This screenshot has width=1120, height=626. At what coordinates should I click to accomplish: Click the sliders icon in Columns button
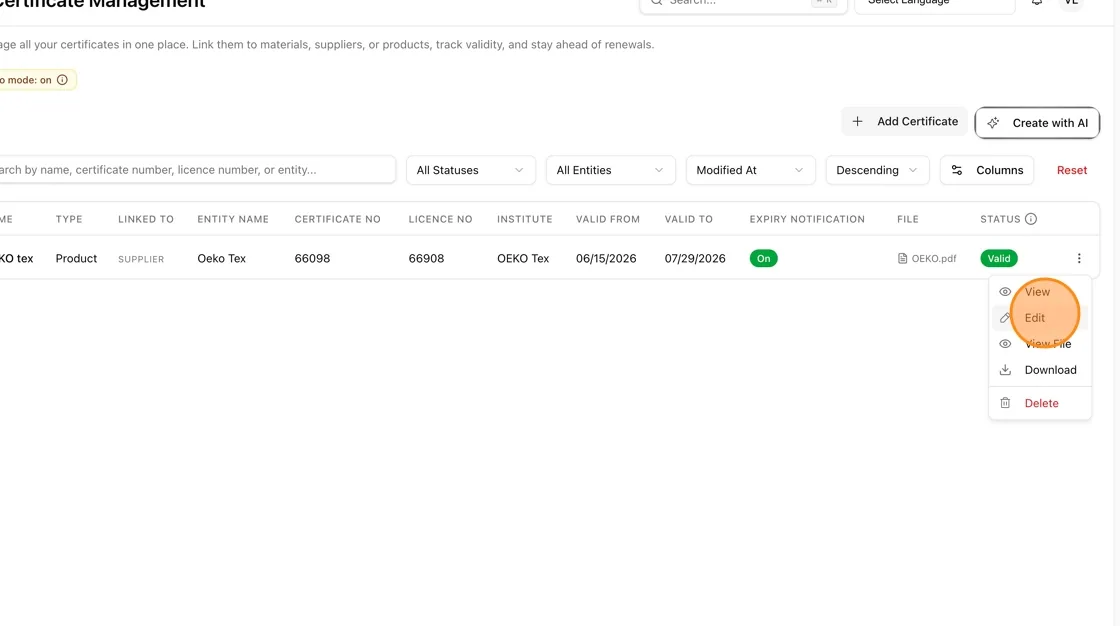pyautogui.click(x=957, y=170)
